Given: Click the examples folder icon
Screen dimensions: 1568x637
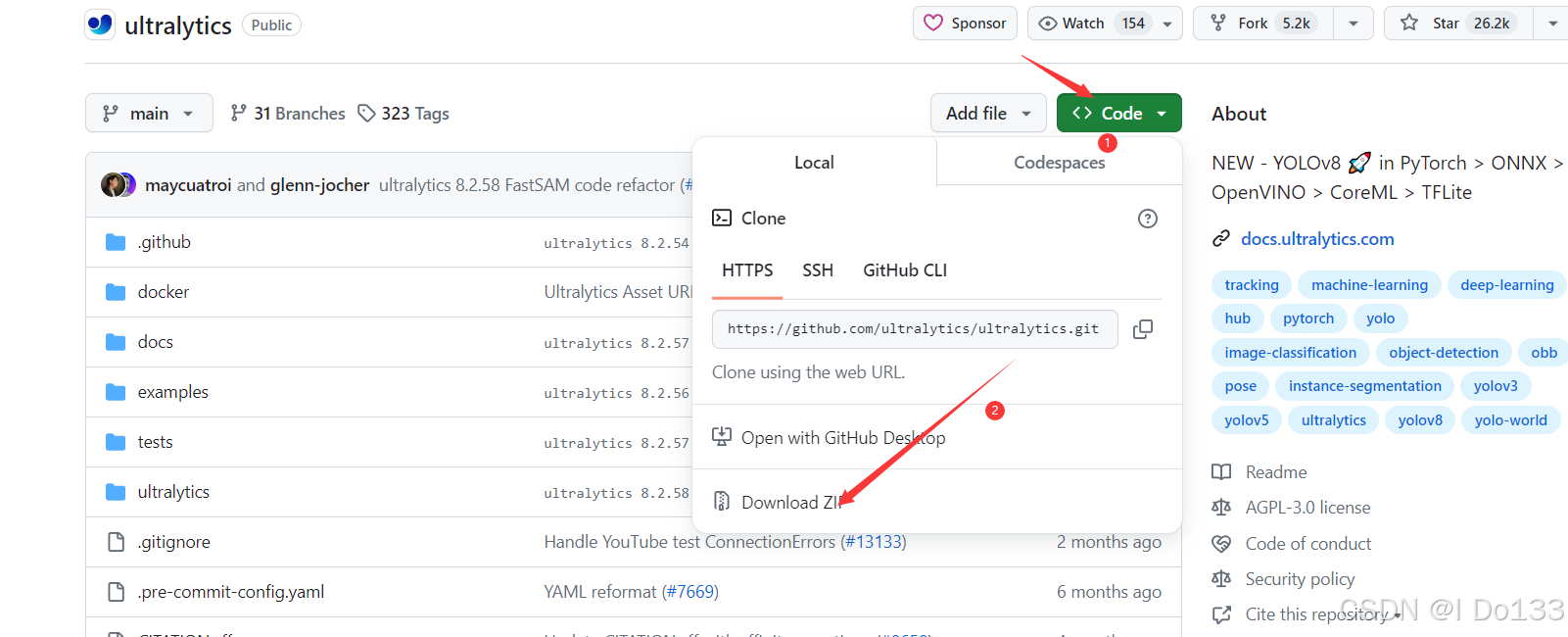Looking at the screenshot, I should click(116, 392).
